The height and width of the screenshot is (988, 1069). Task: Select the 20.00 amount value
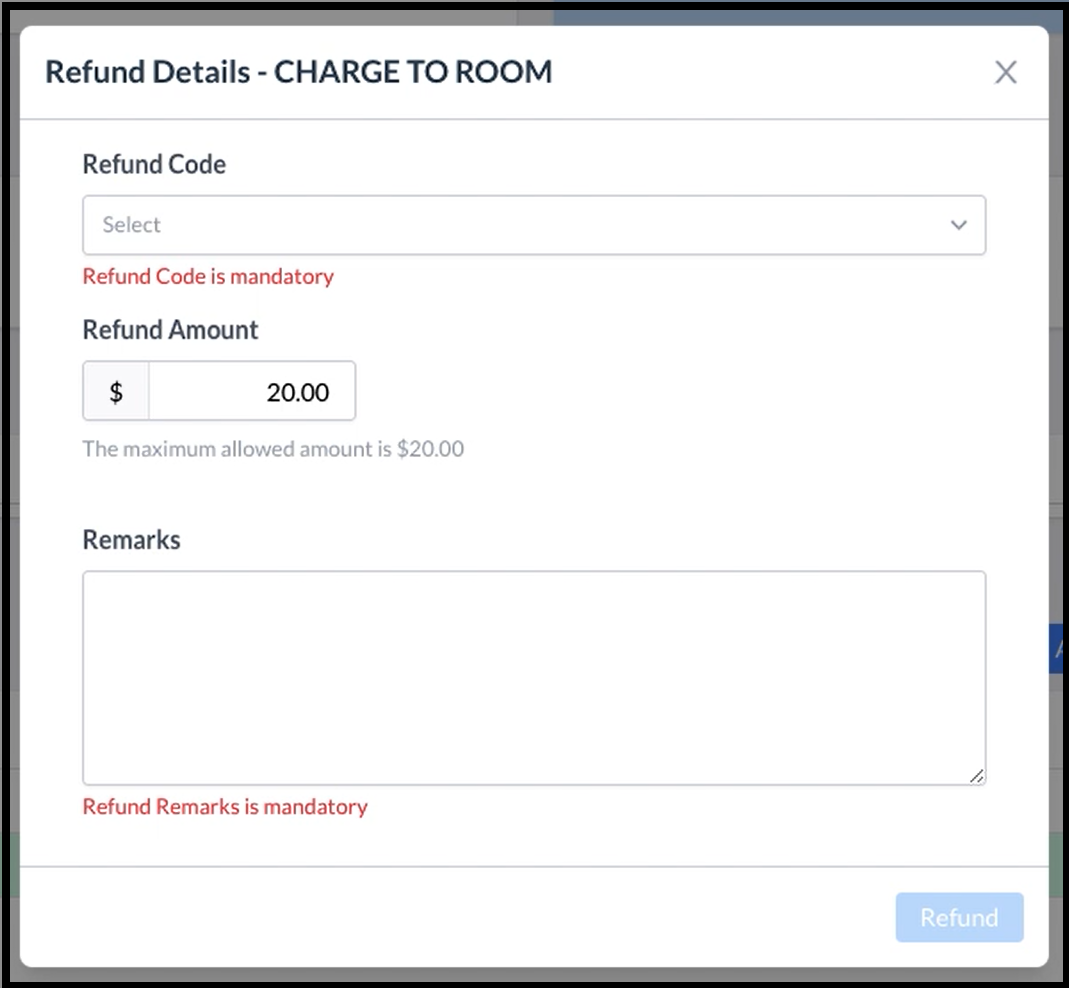297,392
